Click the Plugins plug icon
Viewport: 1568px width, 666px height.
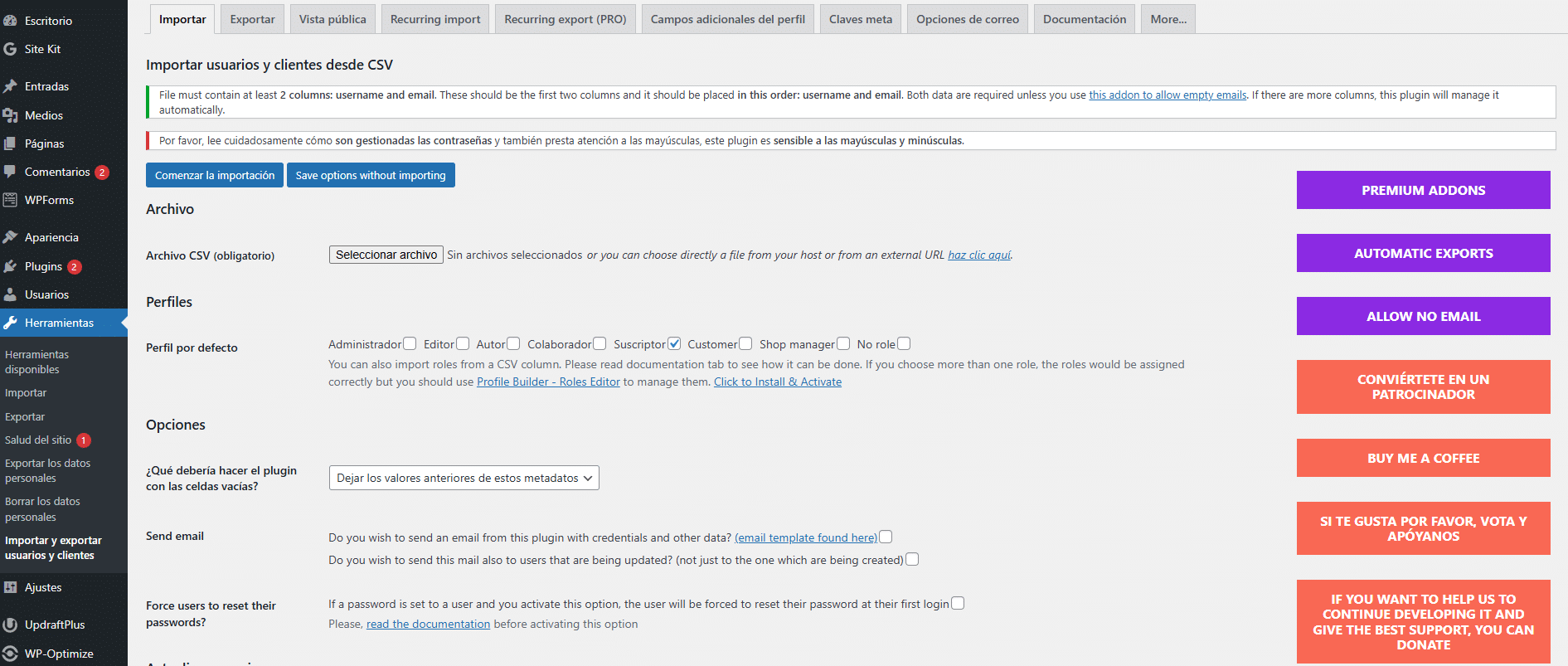(x=10, y=266)
